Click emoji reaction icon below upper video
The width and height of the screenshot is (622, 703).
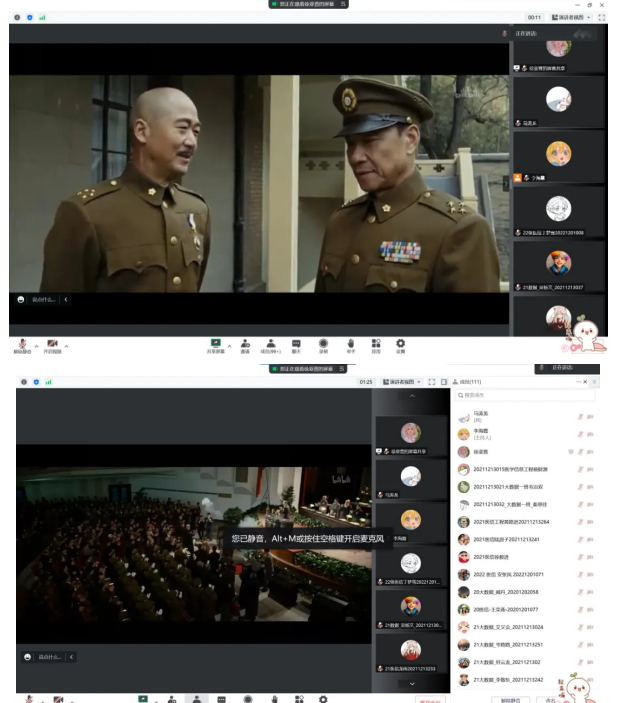coord(21,299)
